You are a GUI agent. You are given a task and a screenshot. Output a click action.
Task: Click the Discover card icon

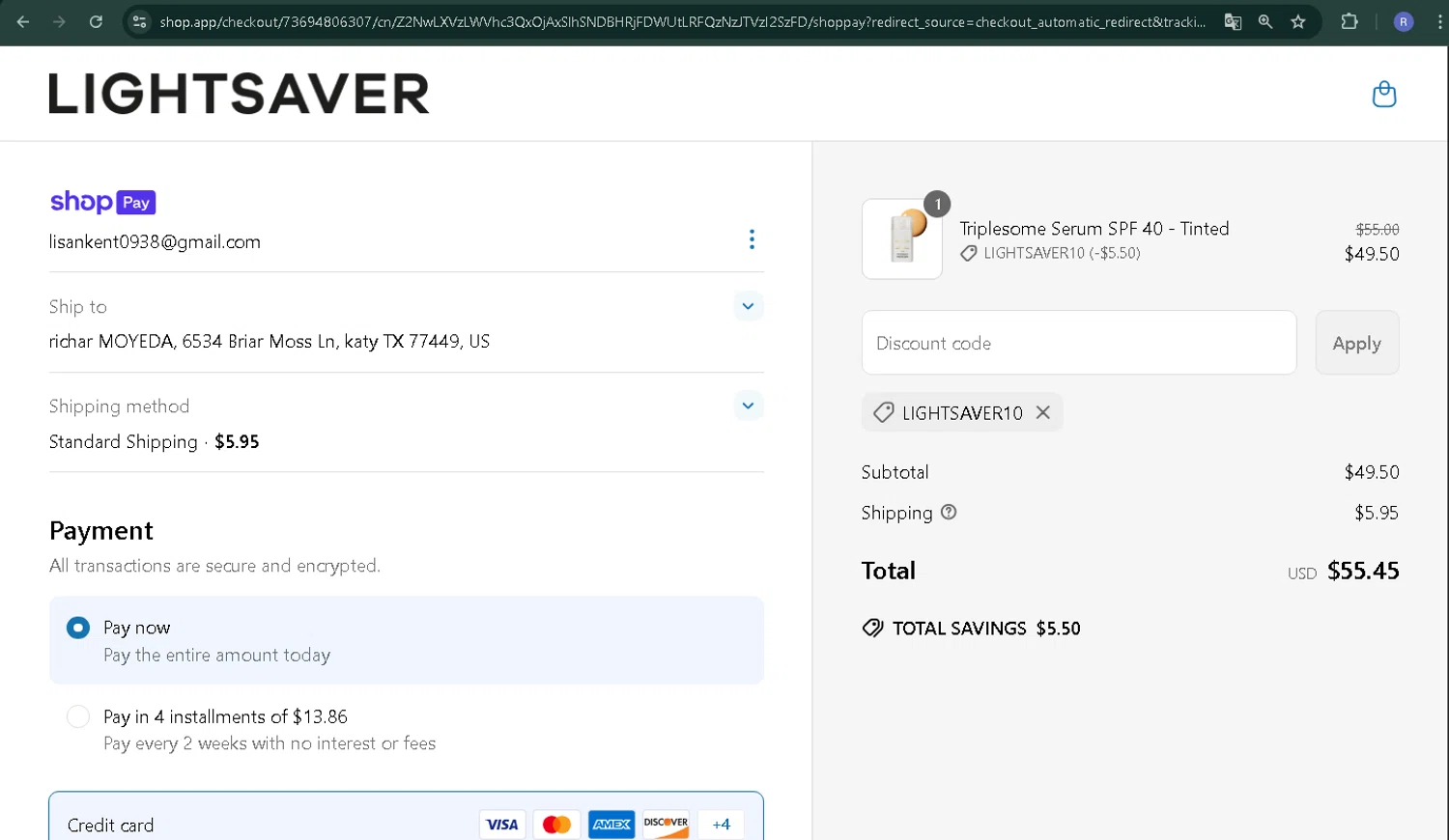coord(666,825)
